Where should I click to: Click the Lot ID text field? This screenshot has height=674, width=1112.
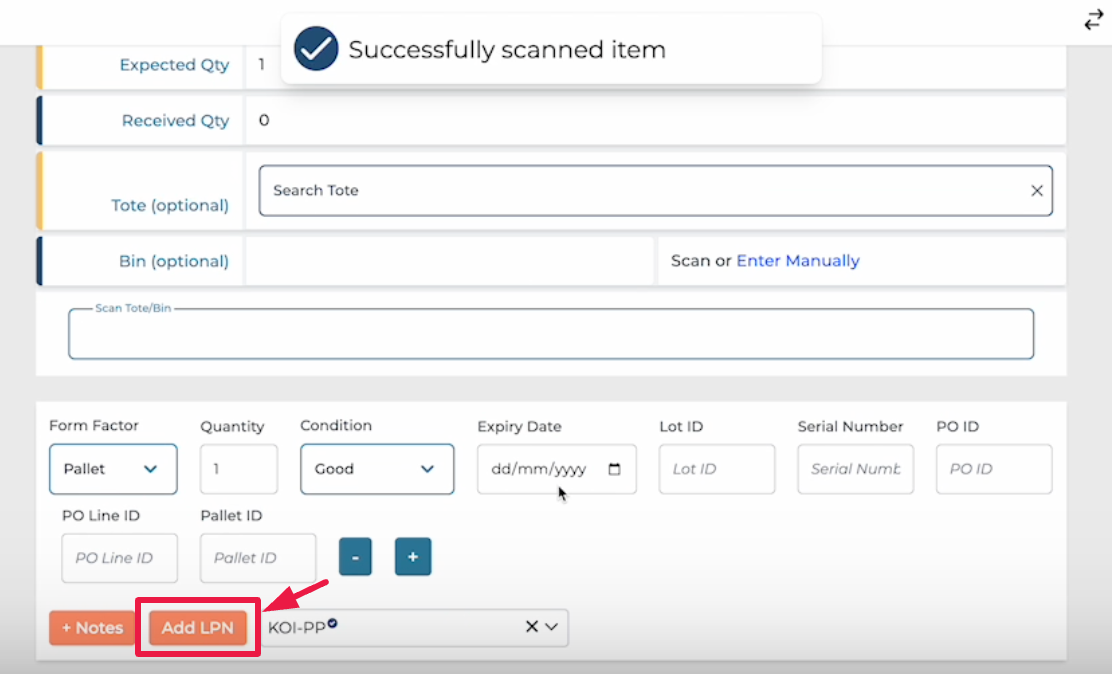716,469
